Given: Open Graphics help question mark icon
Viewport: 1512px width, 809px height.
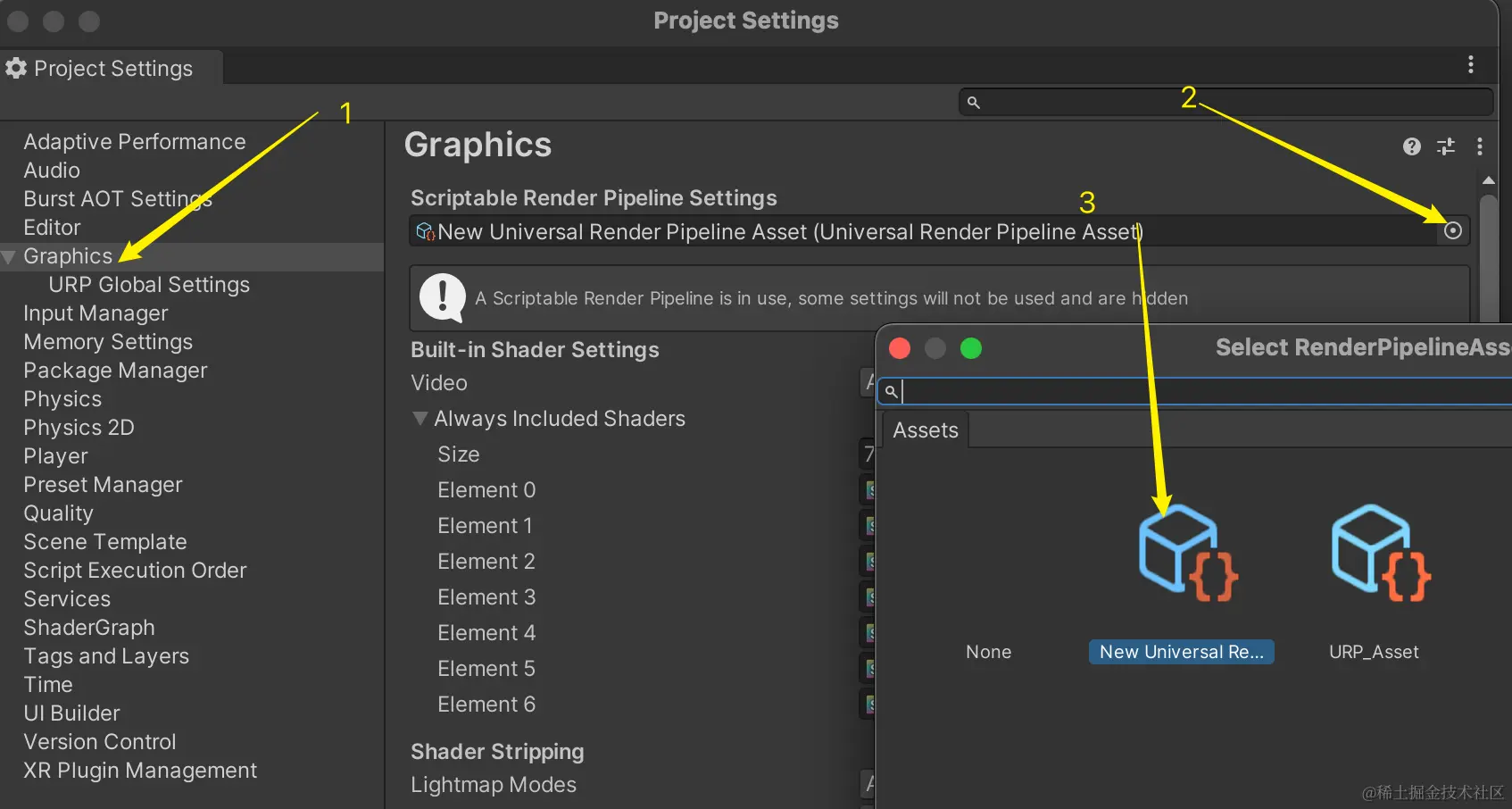Looking at the screenshot, I should tap(1411, 146).
